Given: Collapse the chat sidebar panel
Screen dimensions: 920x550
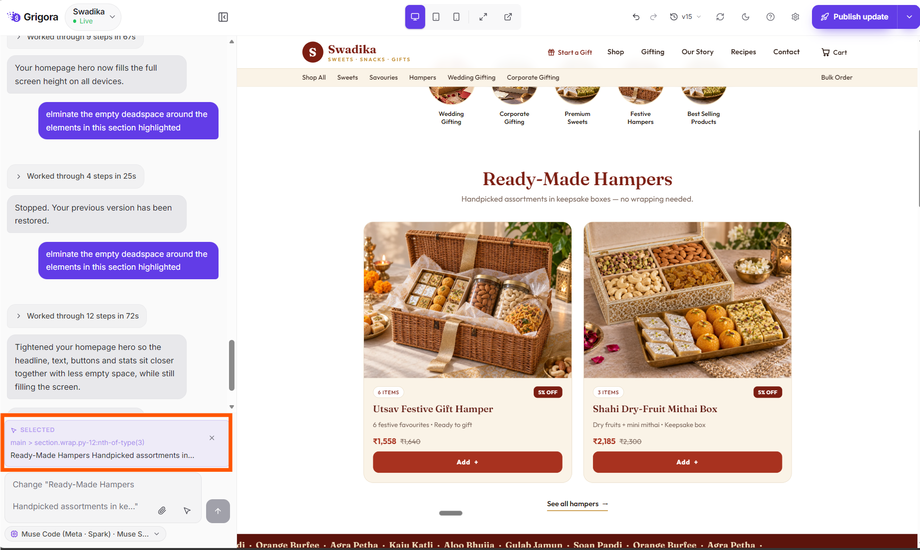Looking at the screenshot, I should (223, 17).
